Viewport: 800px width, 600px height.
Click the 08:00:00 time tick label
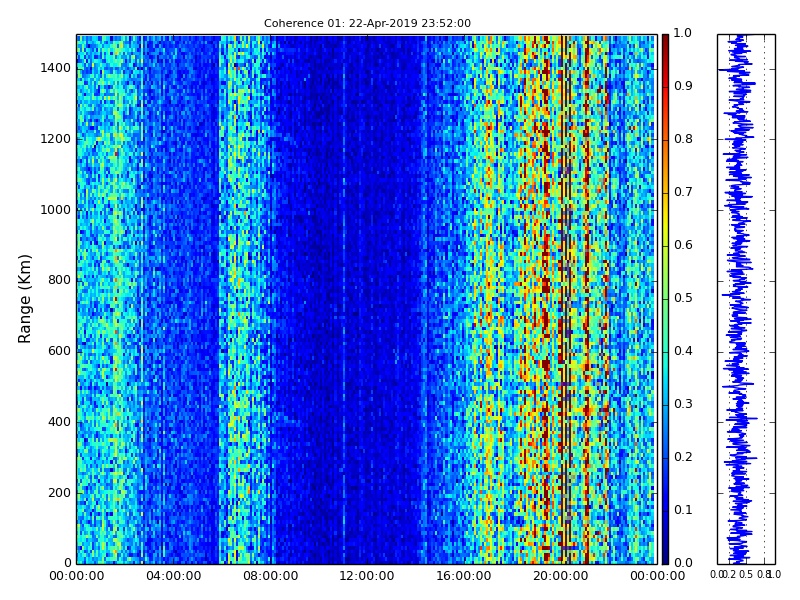[270, 577]
